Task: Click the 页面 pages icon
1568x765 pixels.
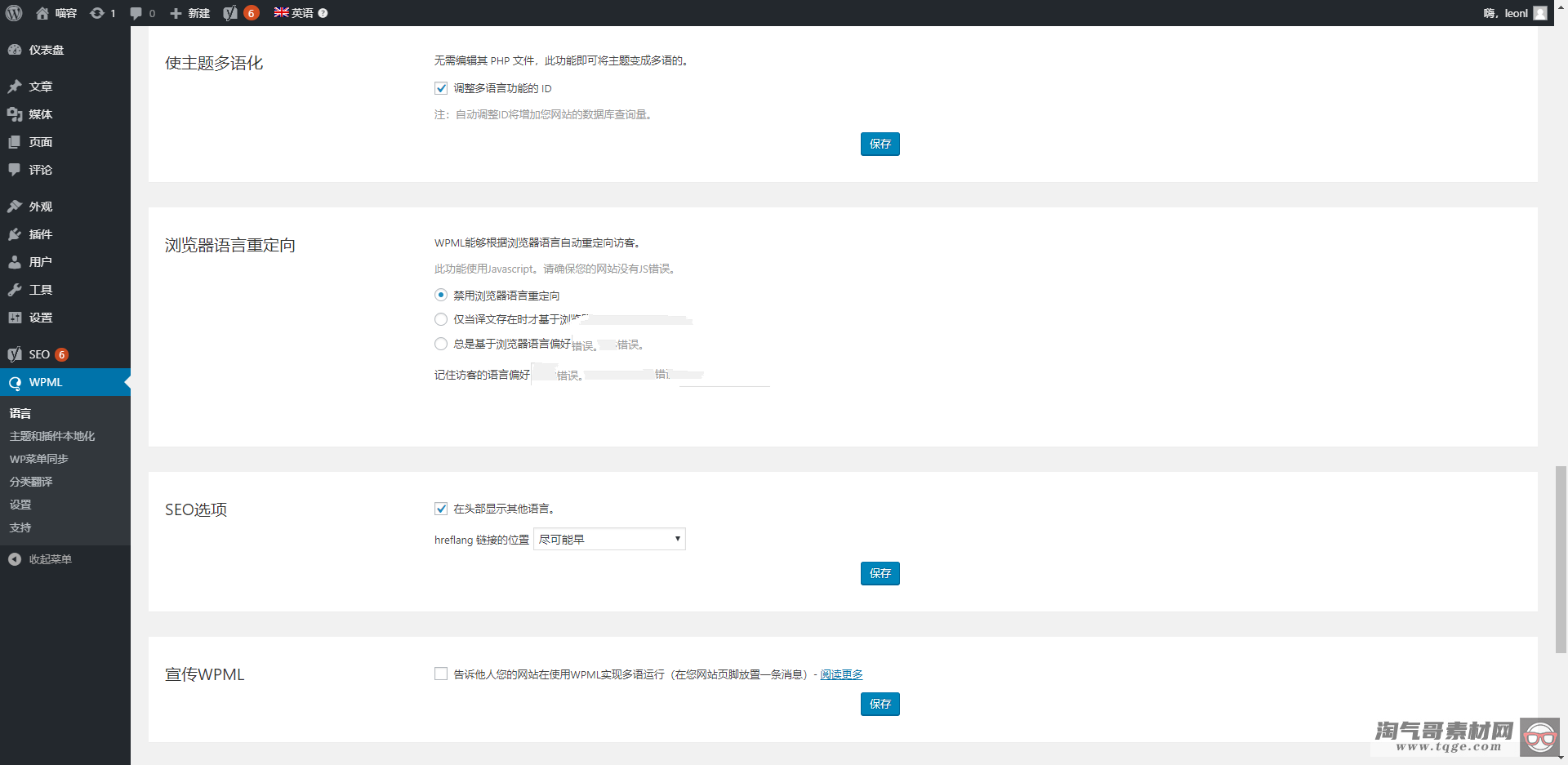Action: [x=15, y=142]
